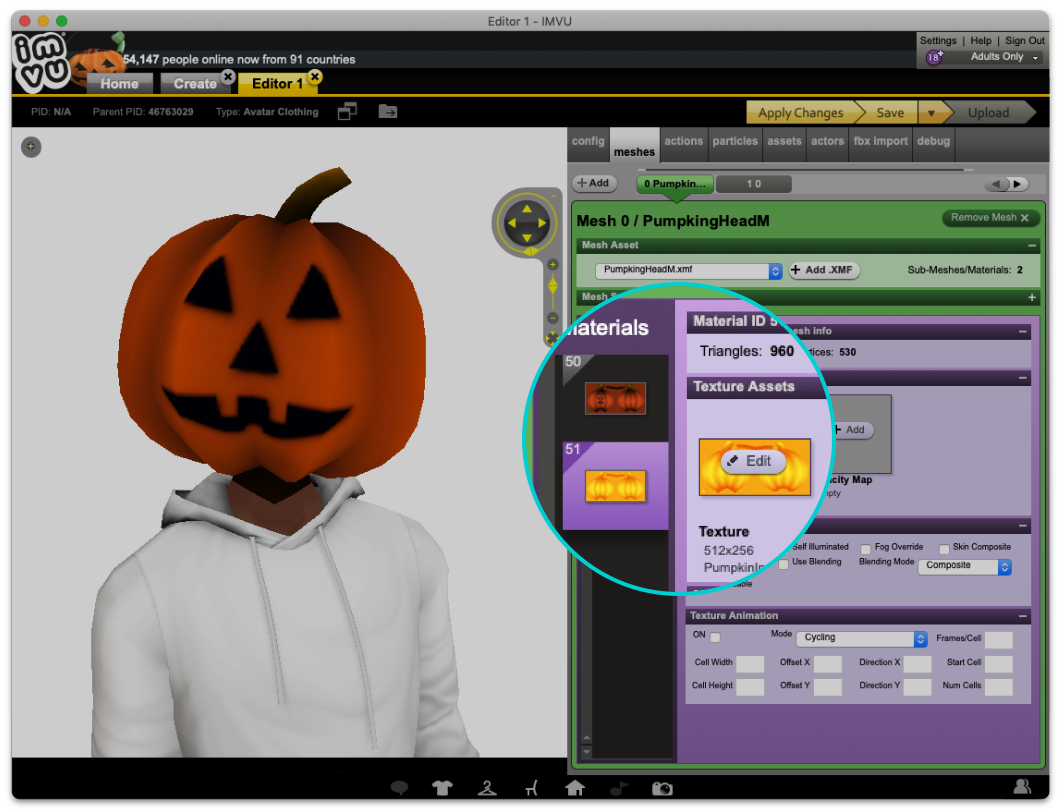The image size is (1060, 810).
Task: Pan camera left with the left arrow
Action: tap(512, 222)
